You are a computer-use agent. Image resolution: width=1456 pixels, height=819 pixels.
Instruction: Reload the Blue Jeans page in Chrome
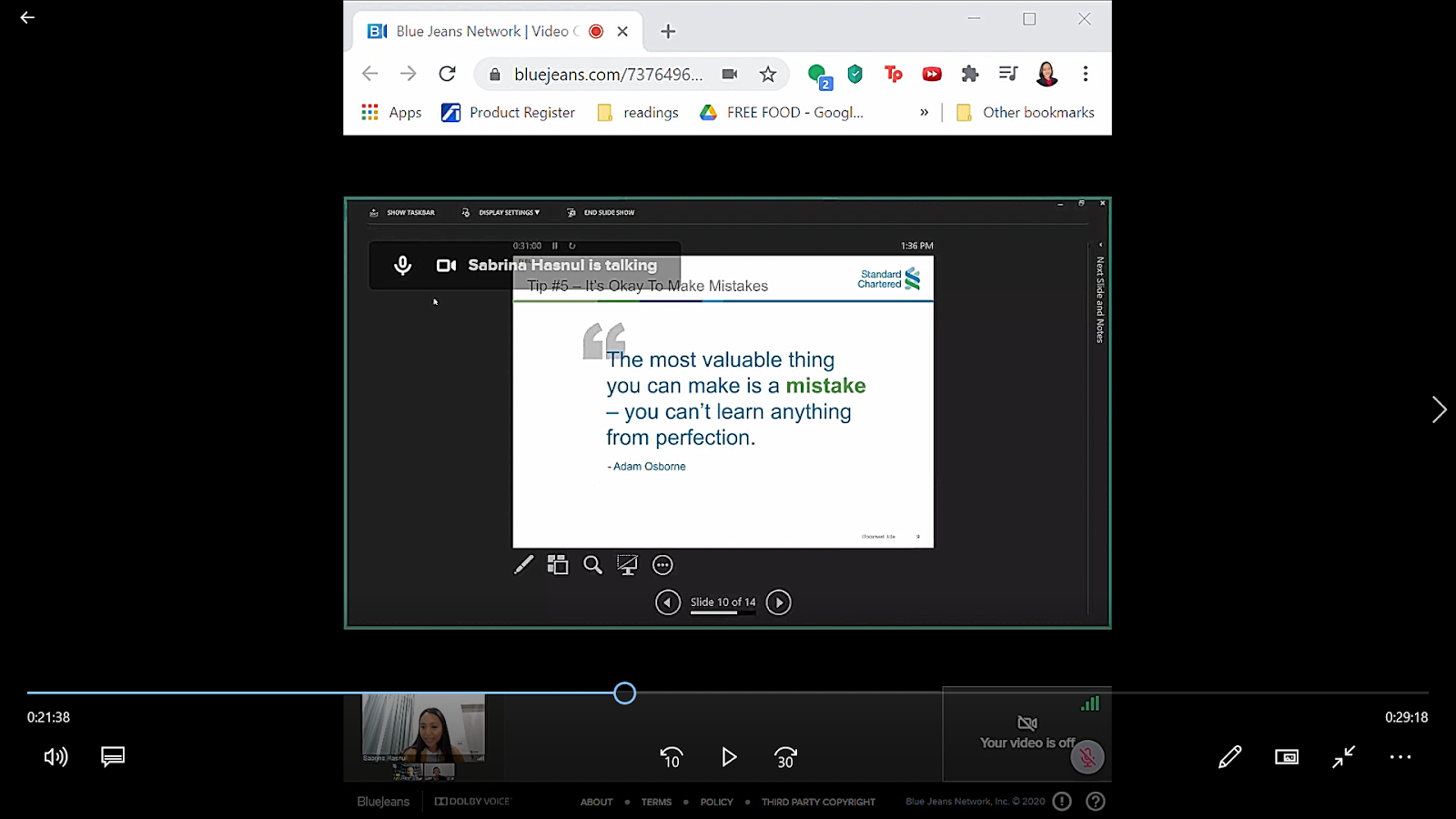click(447, 74)
